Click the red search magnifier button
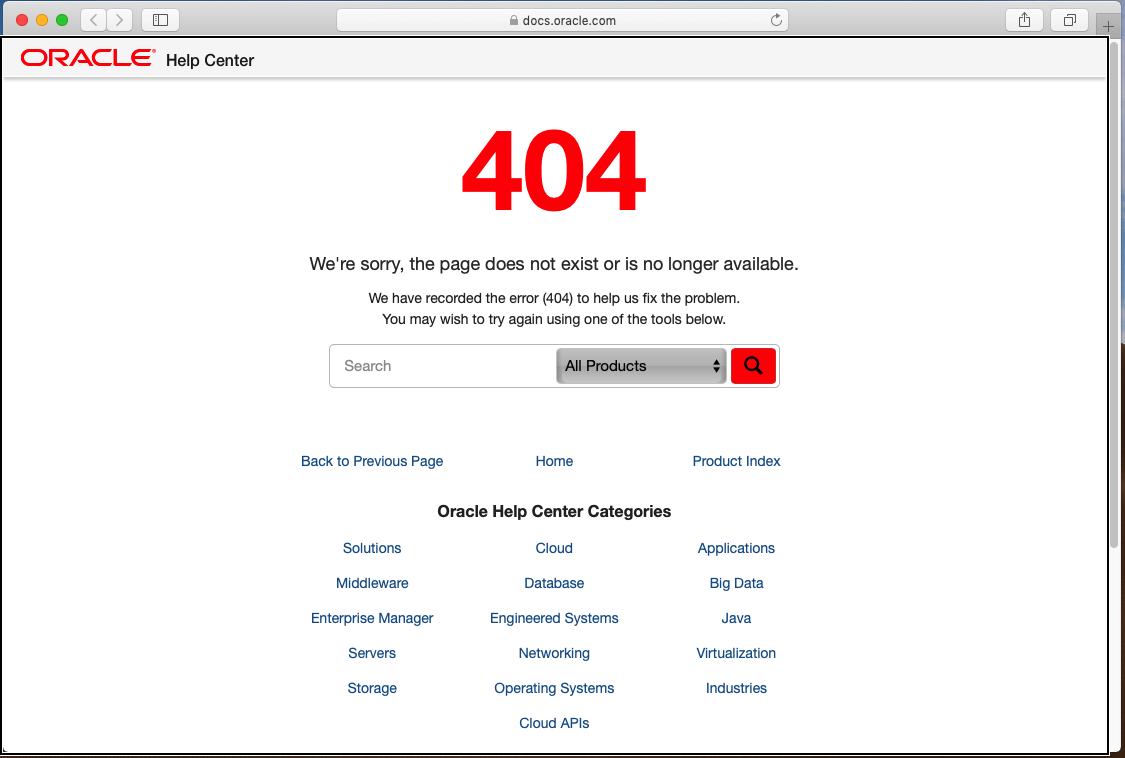 753,366
